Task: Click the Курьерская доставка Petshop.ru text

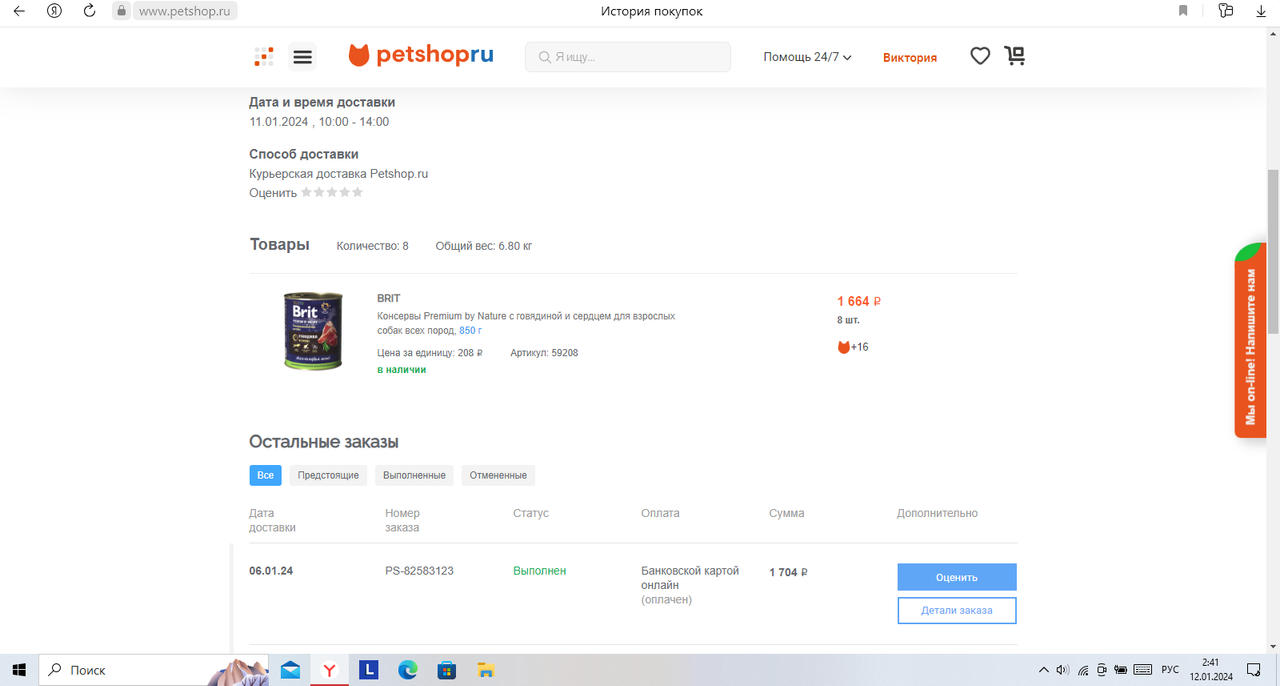Action: pyautogui.click(x=339, y=173)
